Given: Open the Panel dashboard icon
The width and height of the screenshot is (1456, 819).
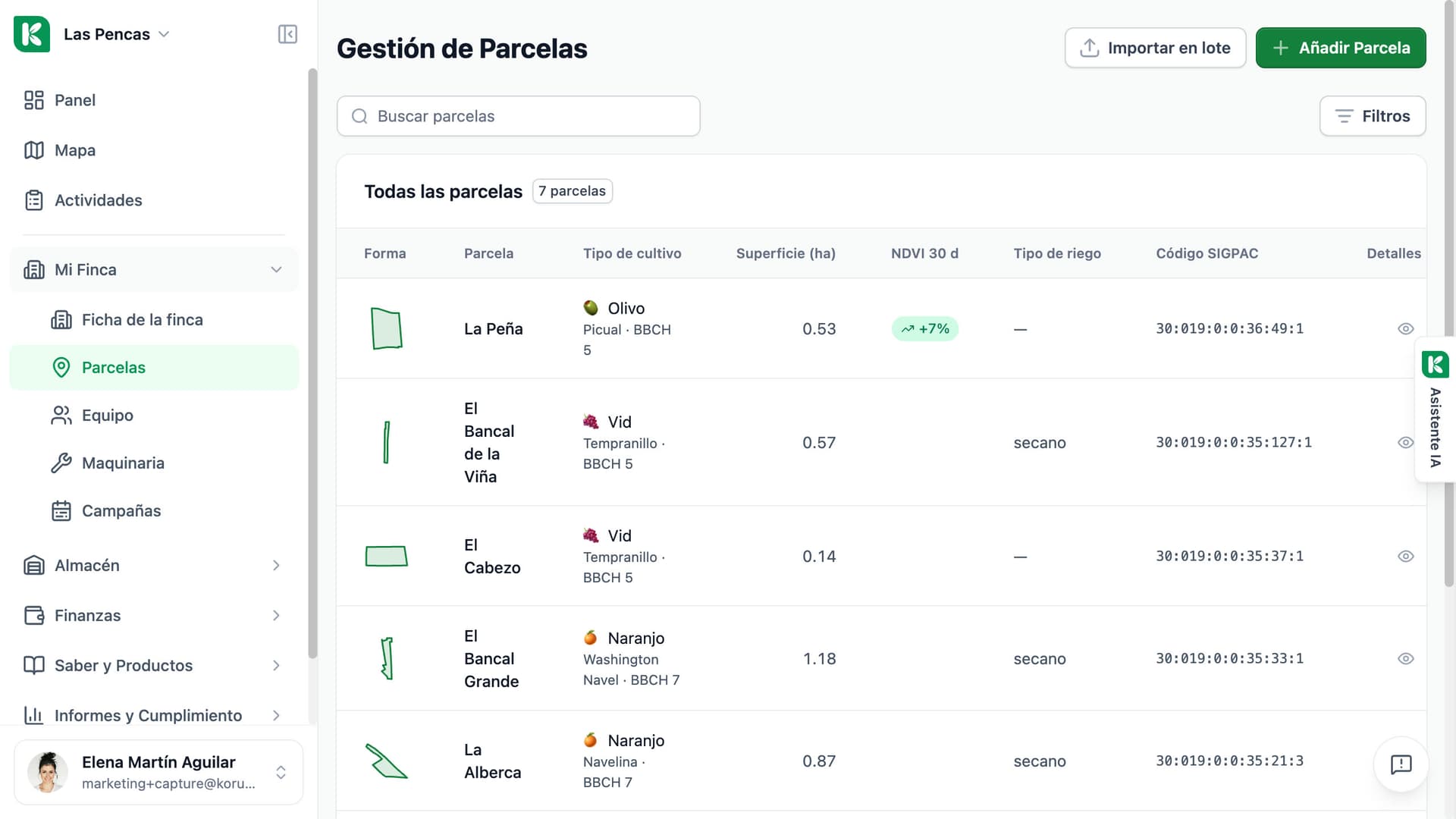Looking at the screenshot, I should pos(34,100).
